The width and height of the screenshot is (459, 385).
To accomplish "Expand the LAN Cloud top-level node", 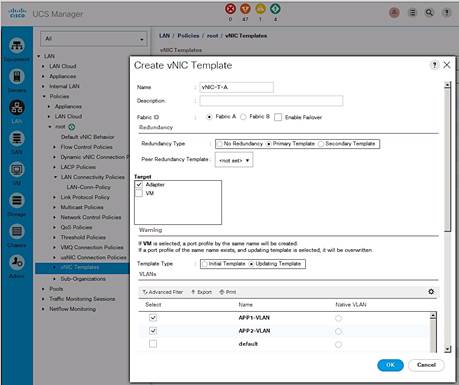I will [x=43, y=66].
